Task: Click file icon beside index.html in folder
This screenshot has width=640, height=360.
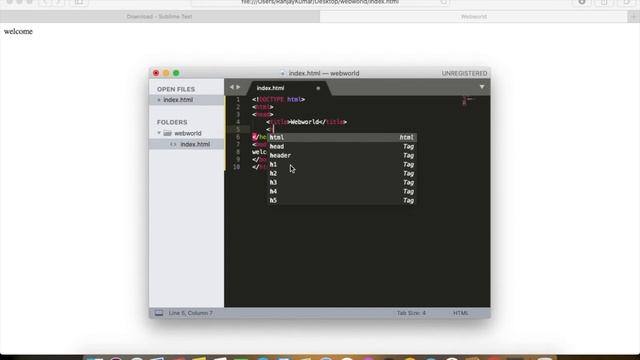Action: pos(173,144)
